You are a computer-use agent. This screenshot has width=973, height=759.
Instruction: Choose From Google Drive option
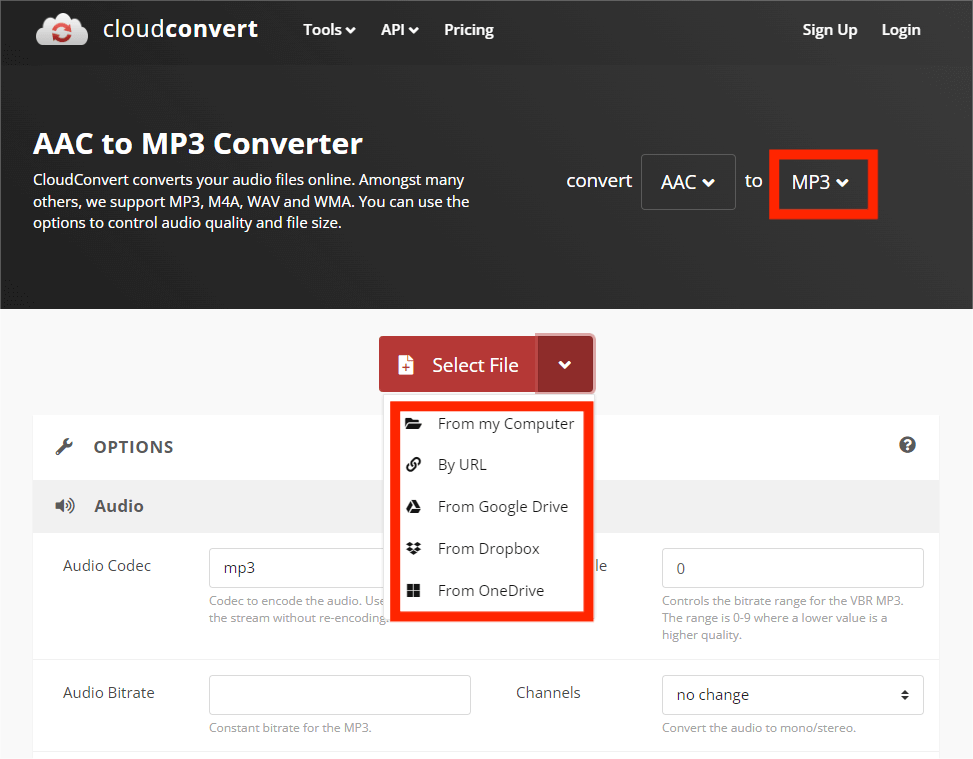point(490,507)
